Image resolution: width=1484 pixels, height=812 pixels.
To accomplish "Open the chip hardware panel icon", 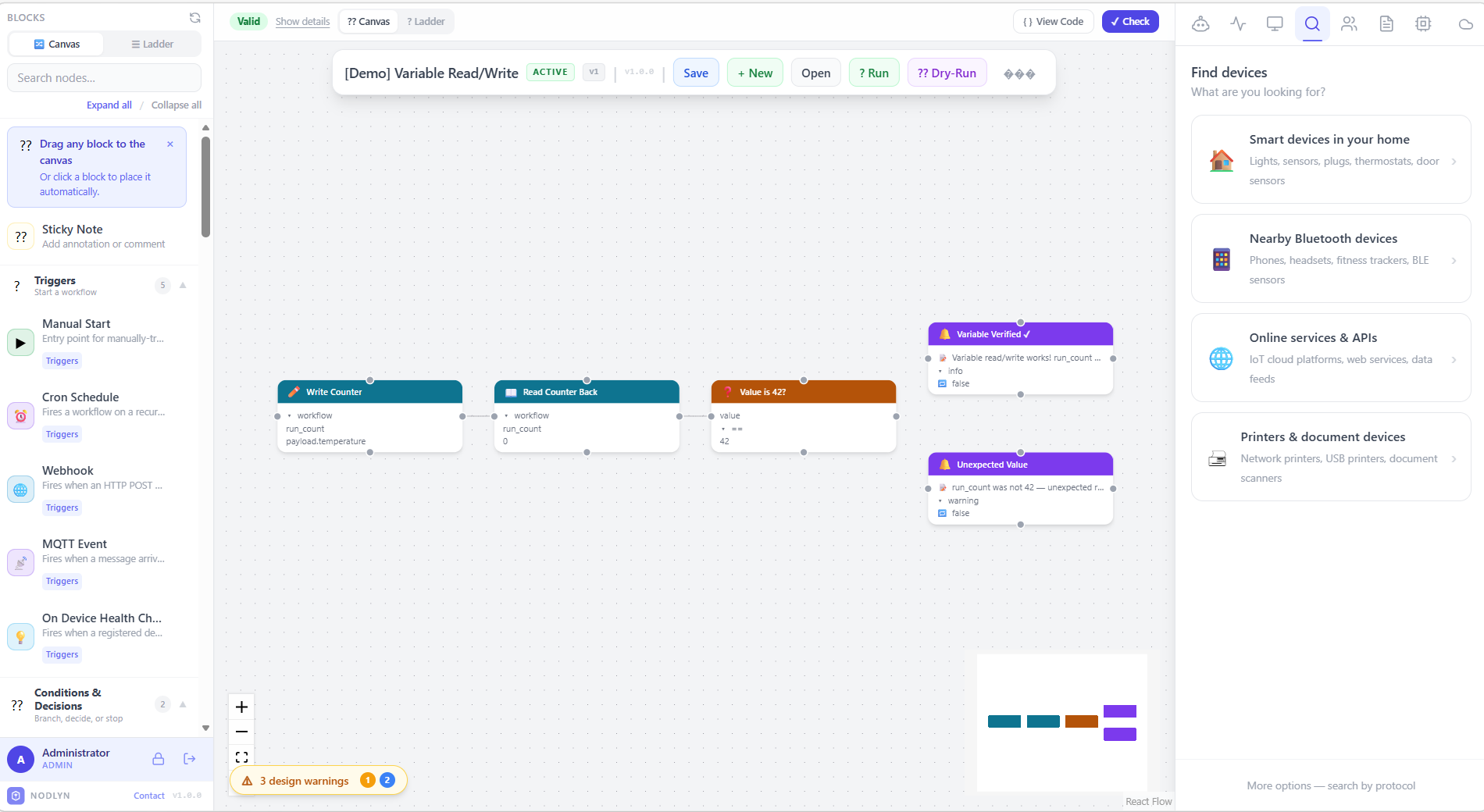I will point(1423,23).
